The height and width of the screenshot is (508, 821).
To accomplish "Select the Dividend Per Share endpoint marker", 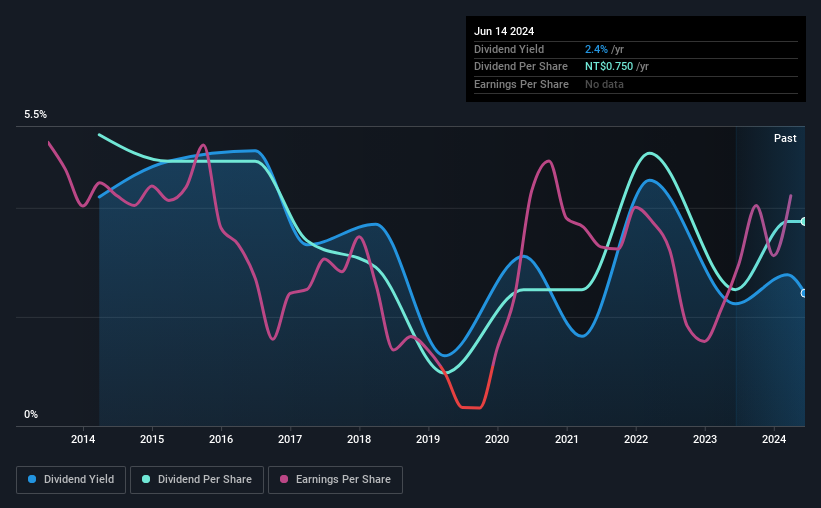I will pyautogui.click(x=804, y=222).
